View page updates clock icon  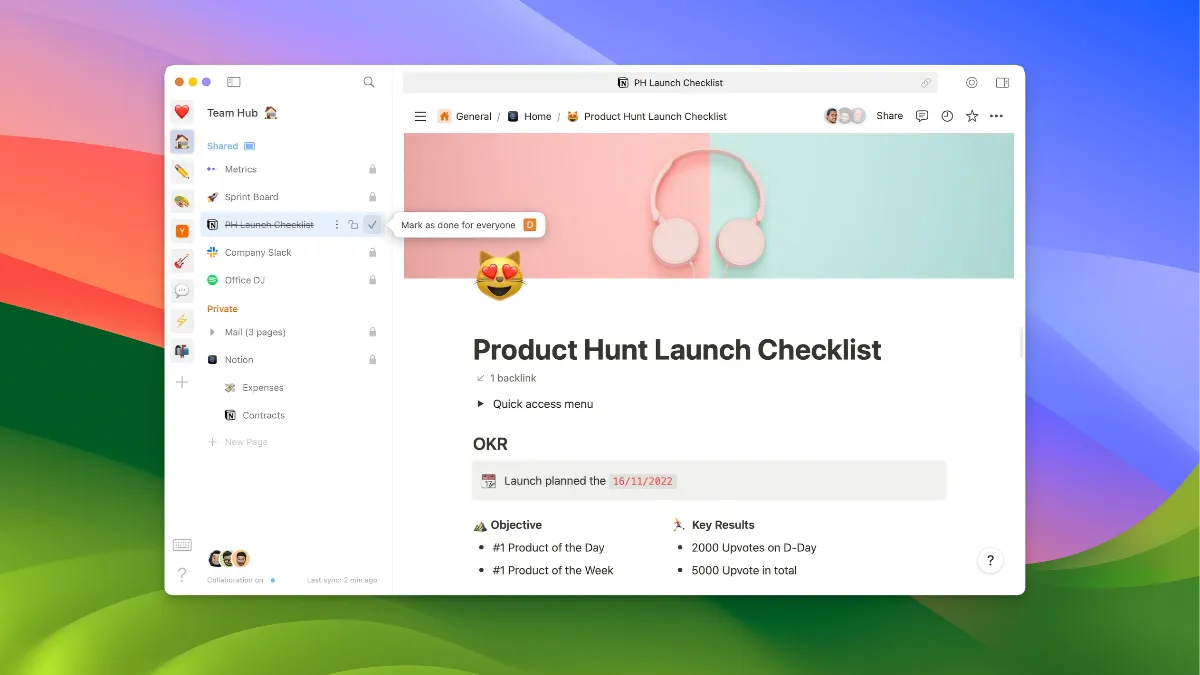947,116
